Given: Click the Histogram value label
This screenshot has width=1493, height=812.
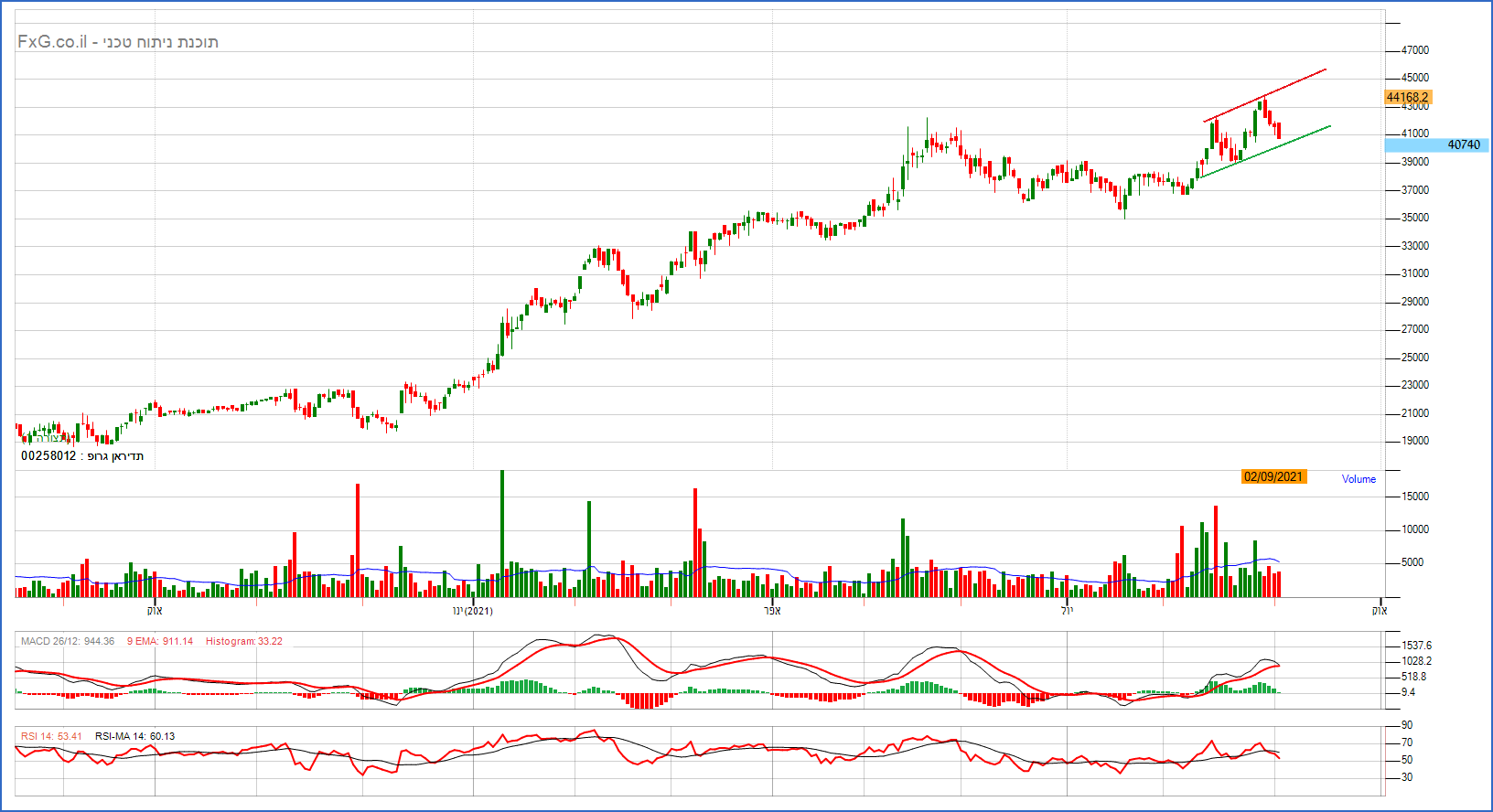Looking at the screenshot, I should (243, 641).
